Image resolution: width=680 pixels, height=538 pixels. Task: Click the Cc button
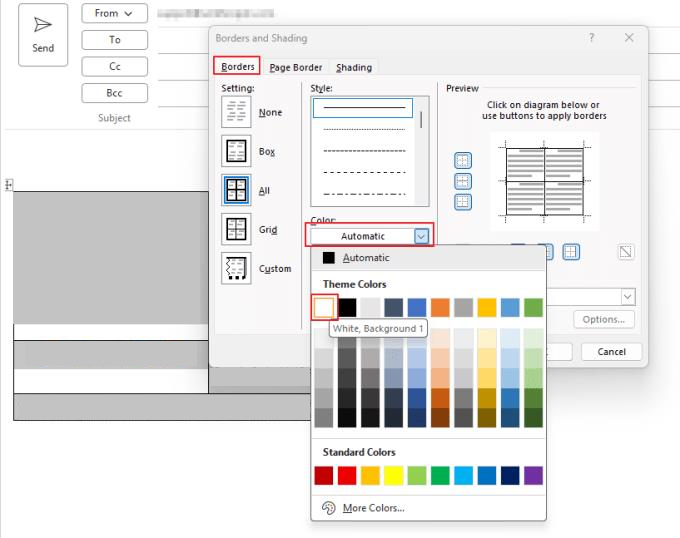coord(114,66)
